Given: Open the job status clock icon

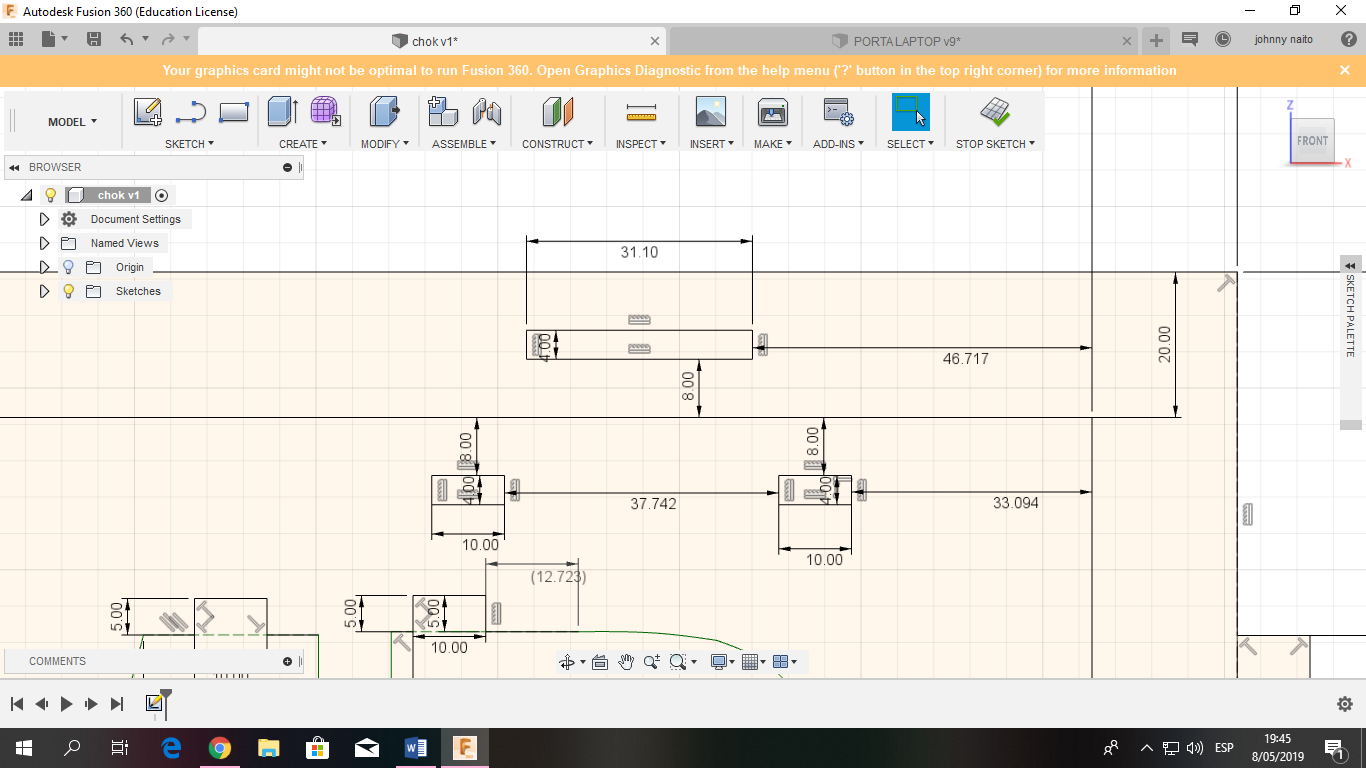Looking at the screenshot, I should click(x=1223, y=39).
